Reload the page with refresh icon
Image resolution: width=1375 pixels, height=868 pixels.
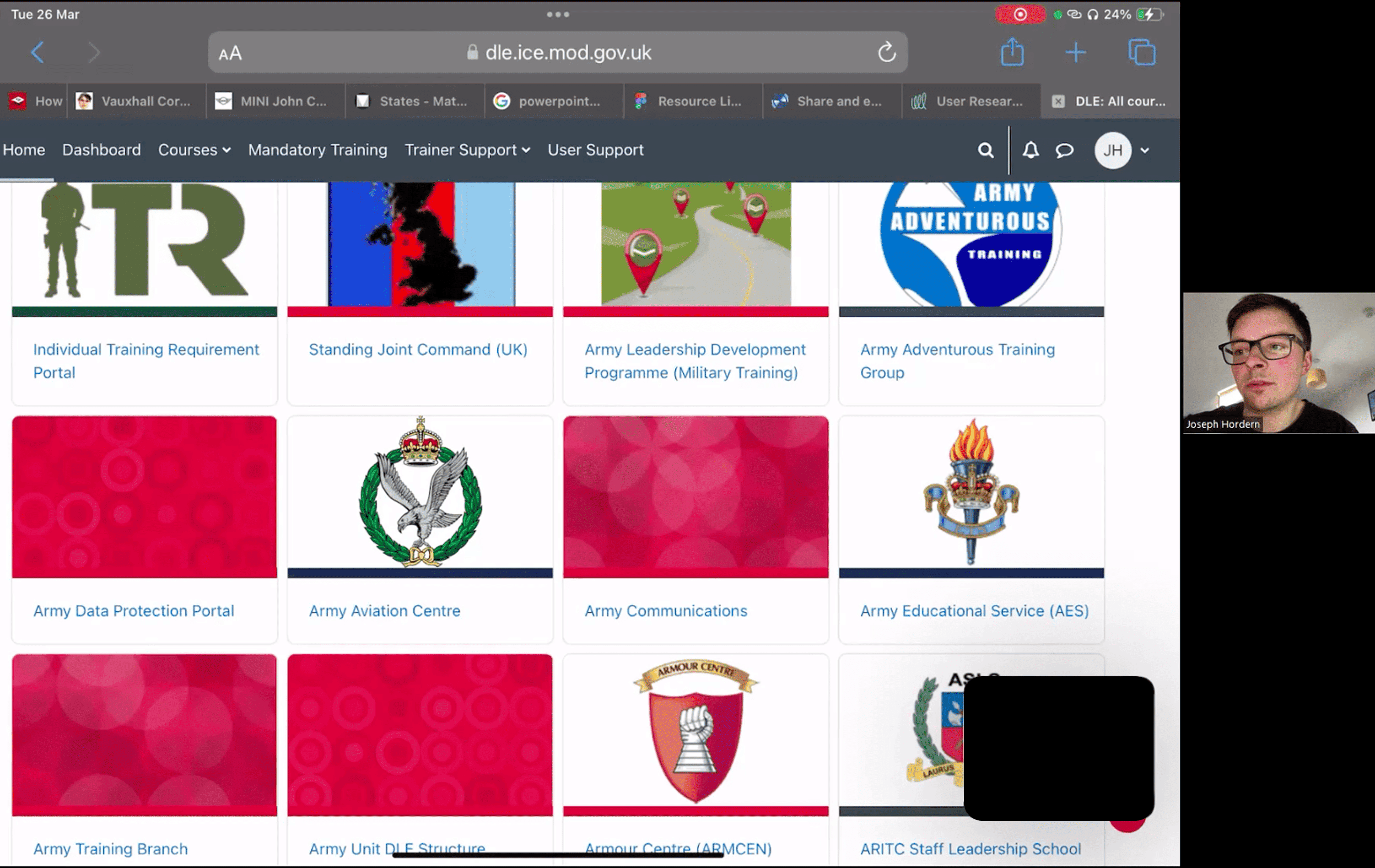(886, 53)
